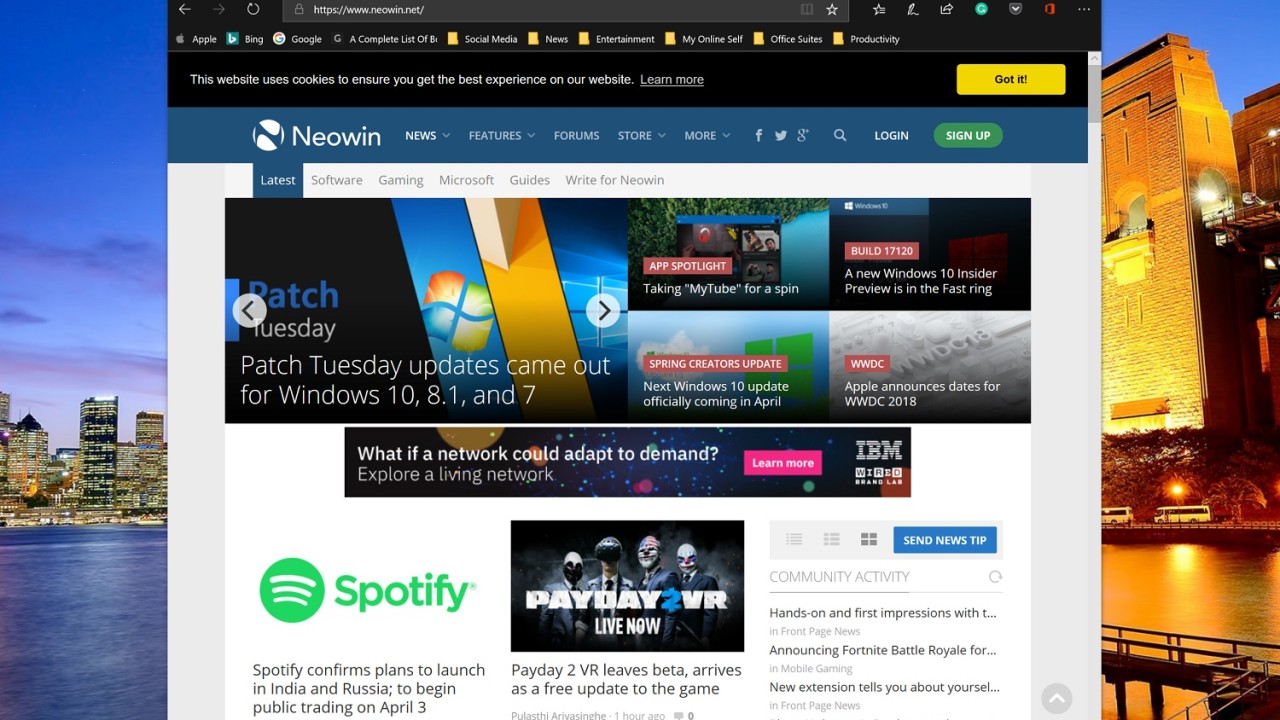This screenshot has height=720, width=1280.
Task: Expand the FEATURES dropdown menu
Action: coord(502,136)
